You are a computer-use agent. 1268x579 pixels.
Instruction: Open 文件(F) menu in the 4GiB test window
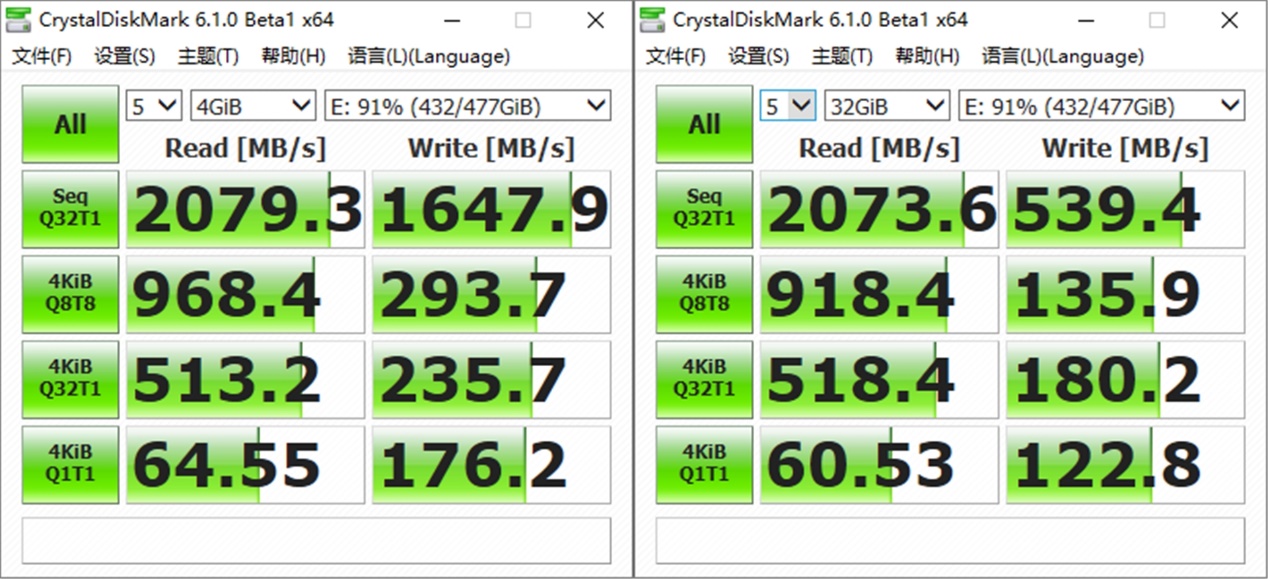tap(42, 57)
